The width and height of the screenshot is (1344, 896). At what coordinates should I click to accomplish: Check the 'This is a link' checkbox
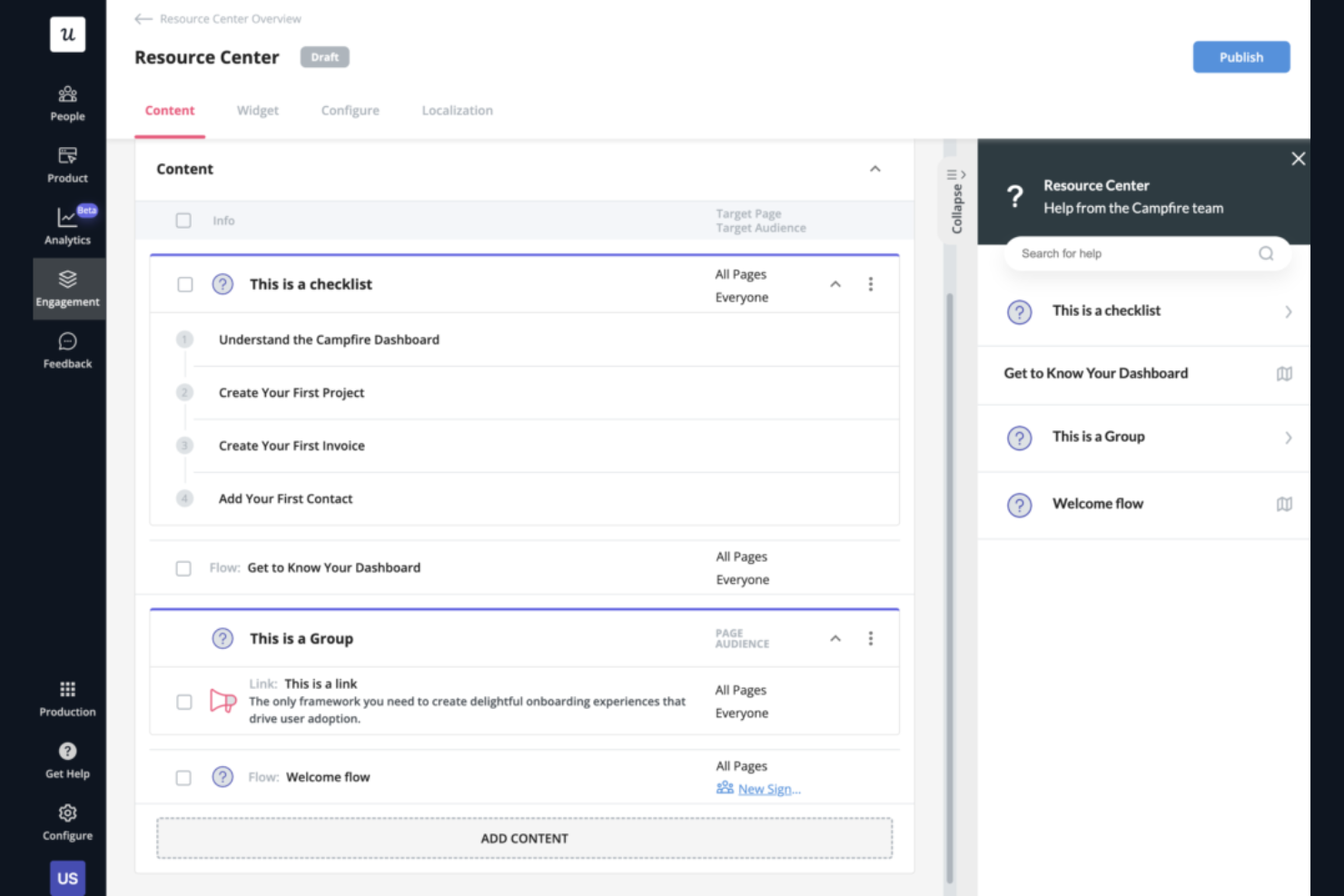[184, 702]
